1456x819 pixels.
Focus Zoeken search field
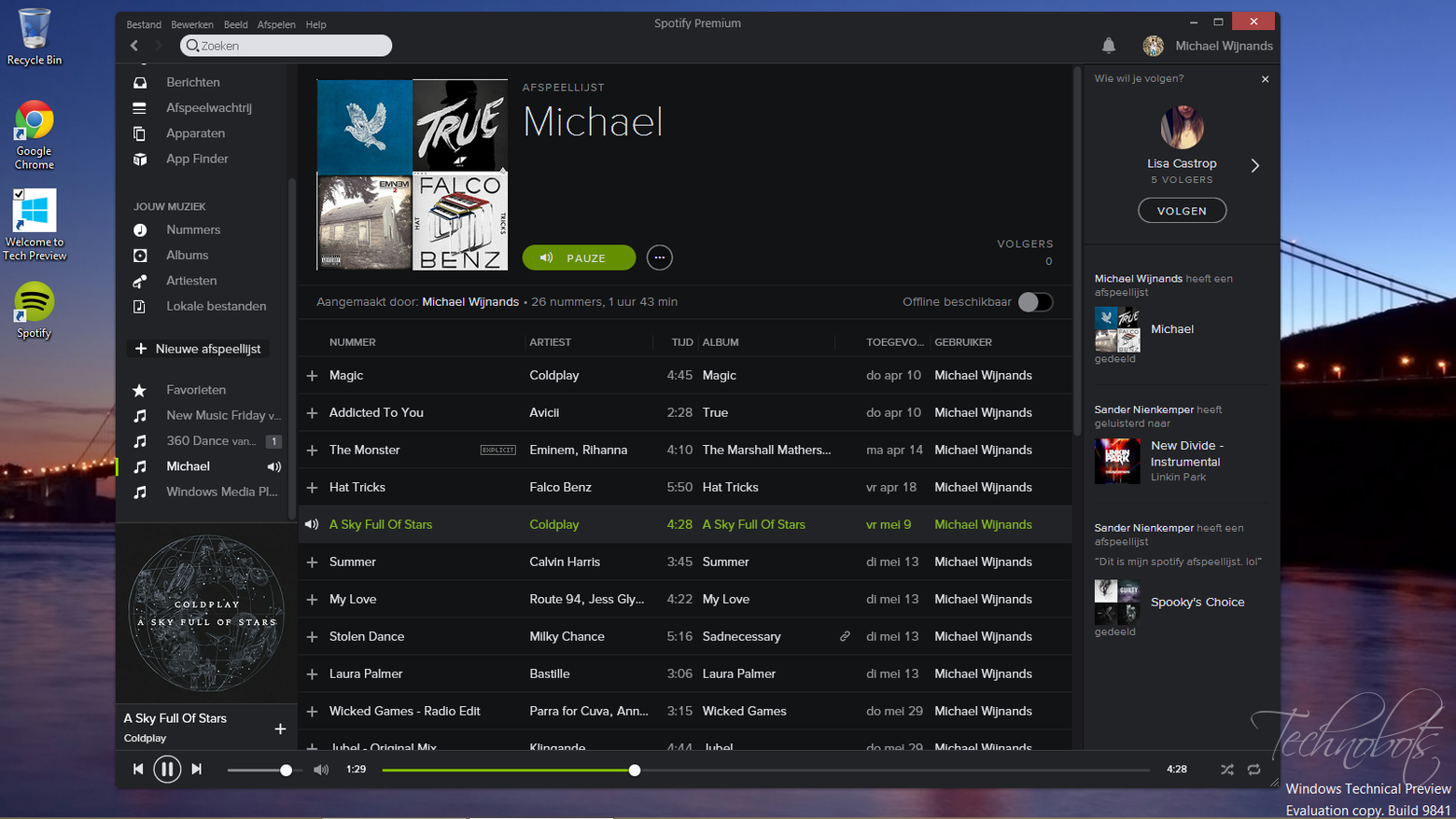pos(286,46)
